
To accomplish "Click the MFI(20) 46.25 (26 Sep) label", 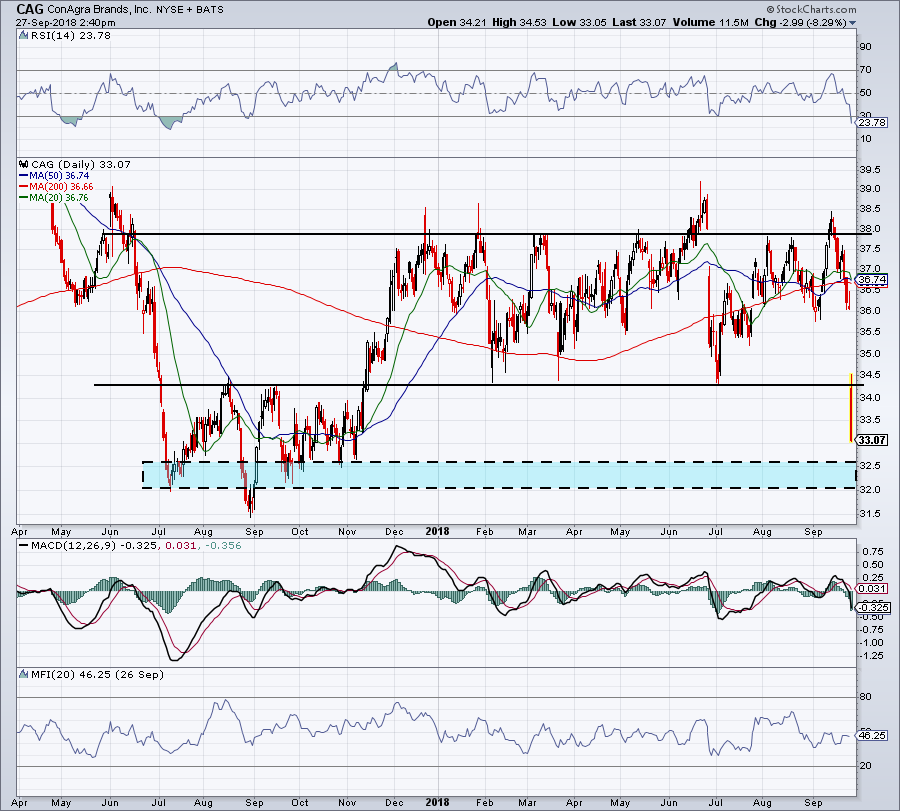I will coord(97,674).
